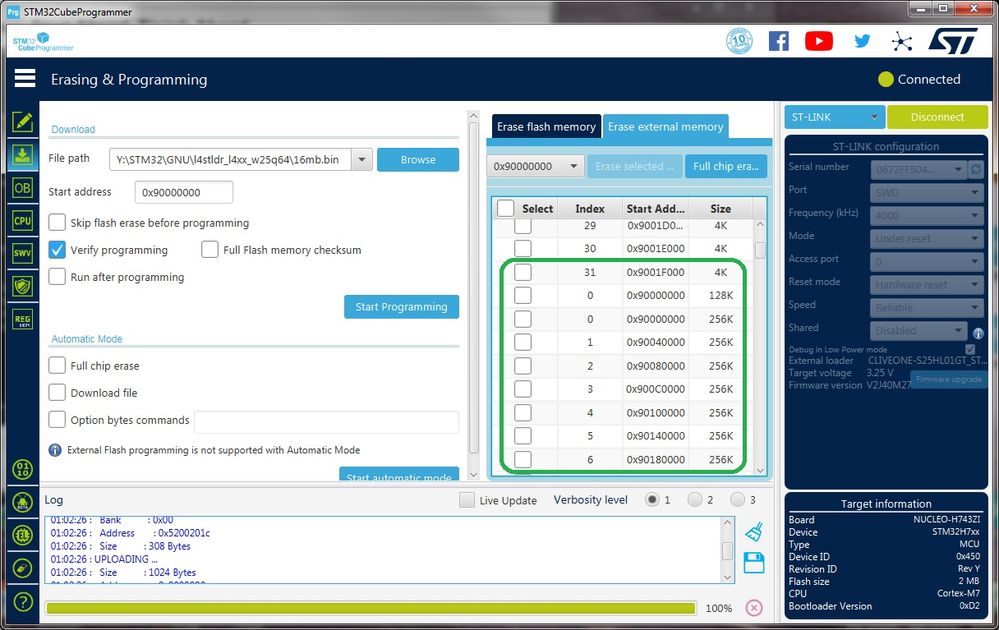Click Start Programming button

(401, 306)
